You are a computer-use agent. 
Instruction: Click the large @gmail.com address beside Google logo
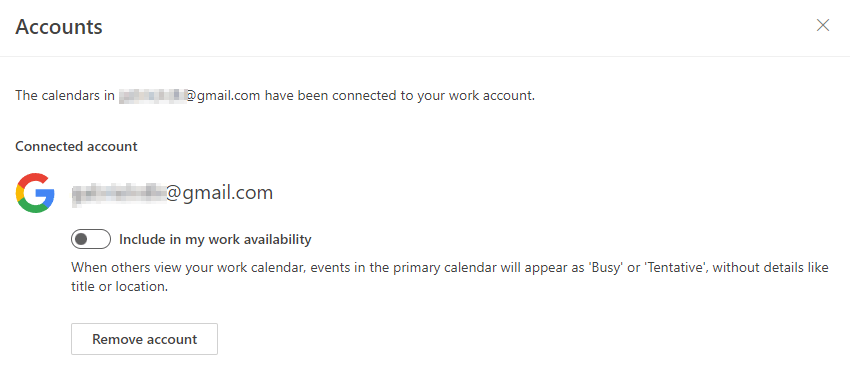(219, 193)
